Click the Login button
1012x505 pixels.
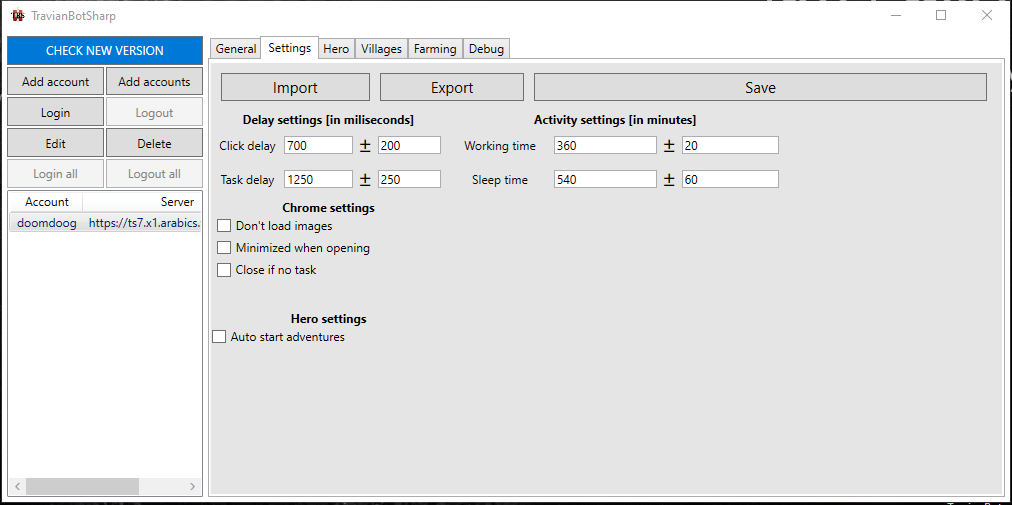[x=56, y=112]
